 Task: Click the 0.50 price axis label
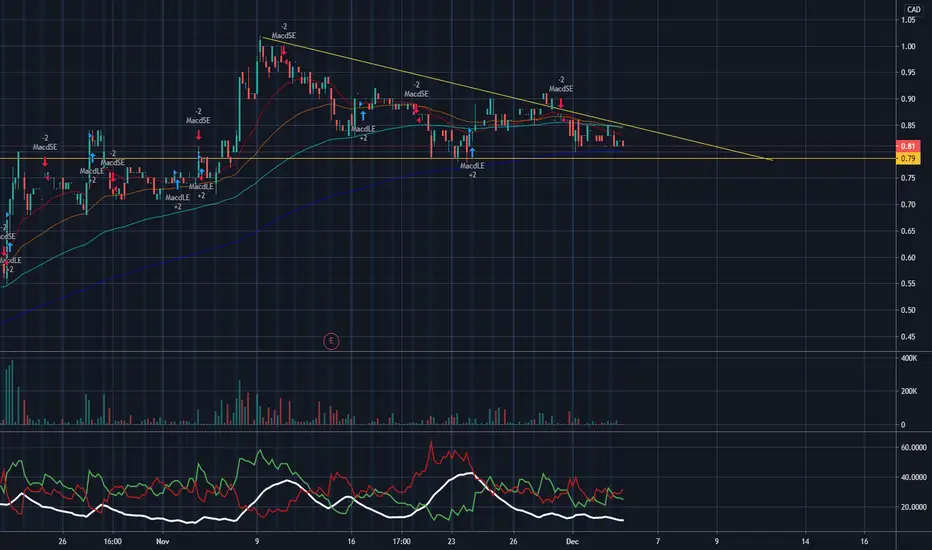tap(908, 310)
